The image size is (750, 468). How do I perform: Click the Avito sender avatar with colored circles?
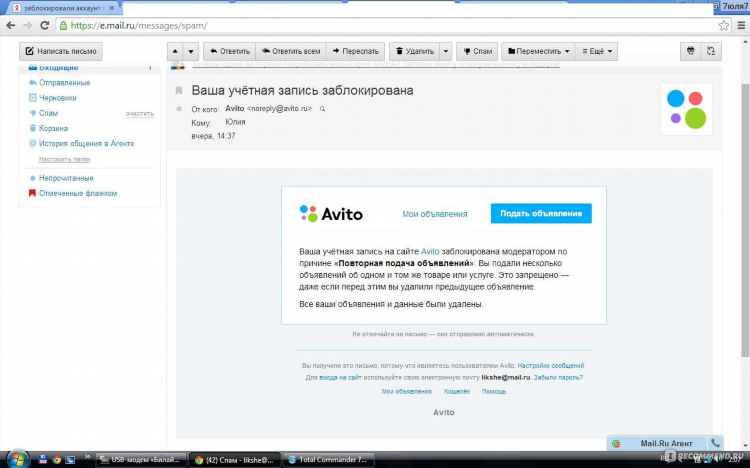(686, 109)
